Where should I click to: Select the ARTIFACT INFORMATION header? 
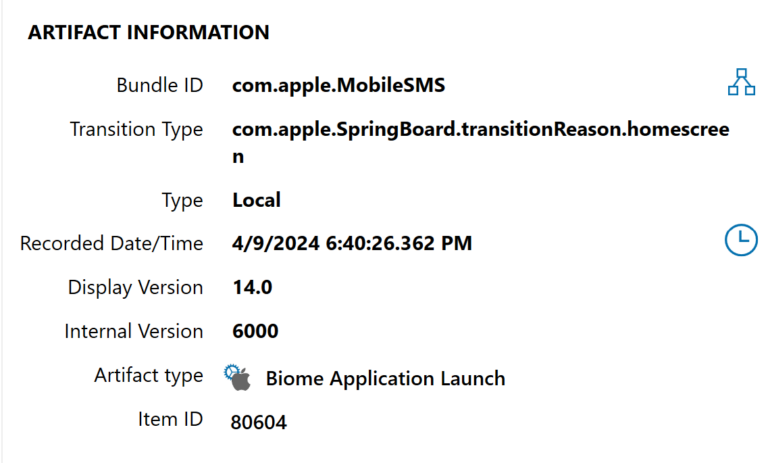[148, 33]
